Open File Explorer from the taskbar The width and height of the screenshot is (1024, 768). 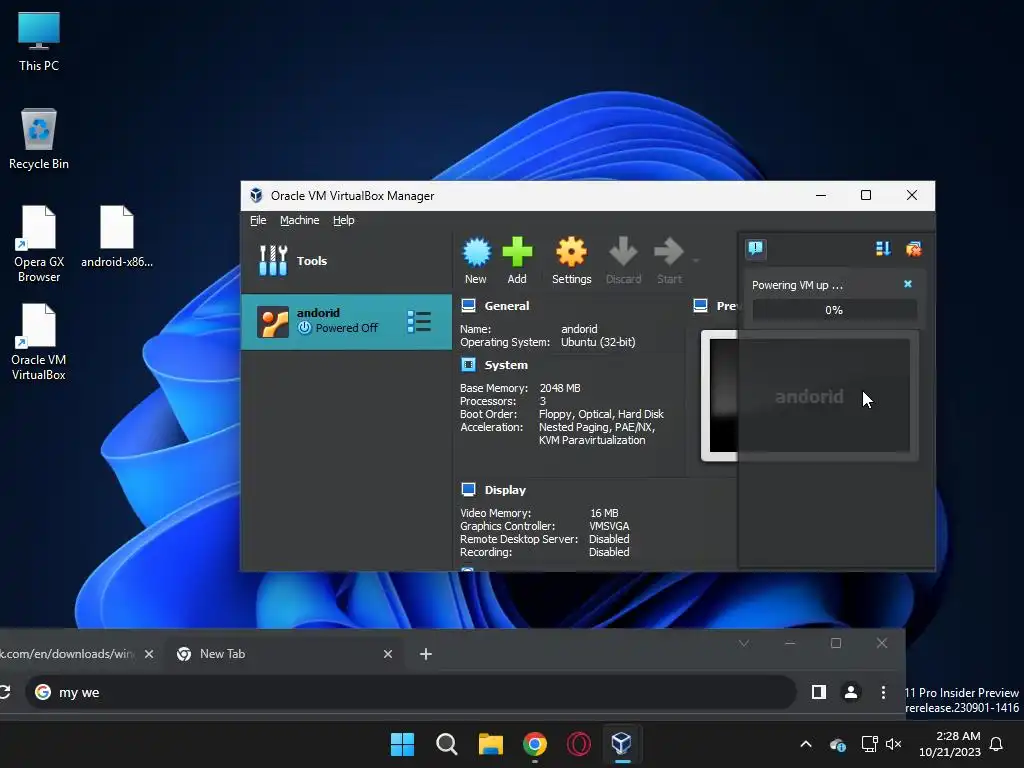tap(490, 744)
